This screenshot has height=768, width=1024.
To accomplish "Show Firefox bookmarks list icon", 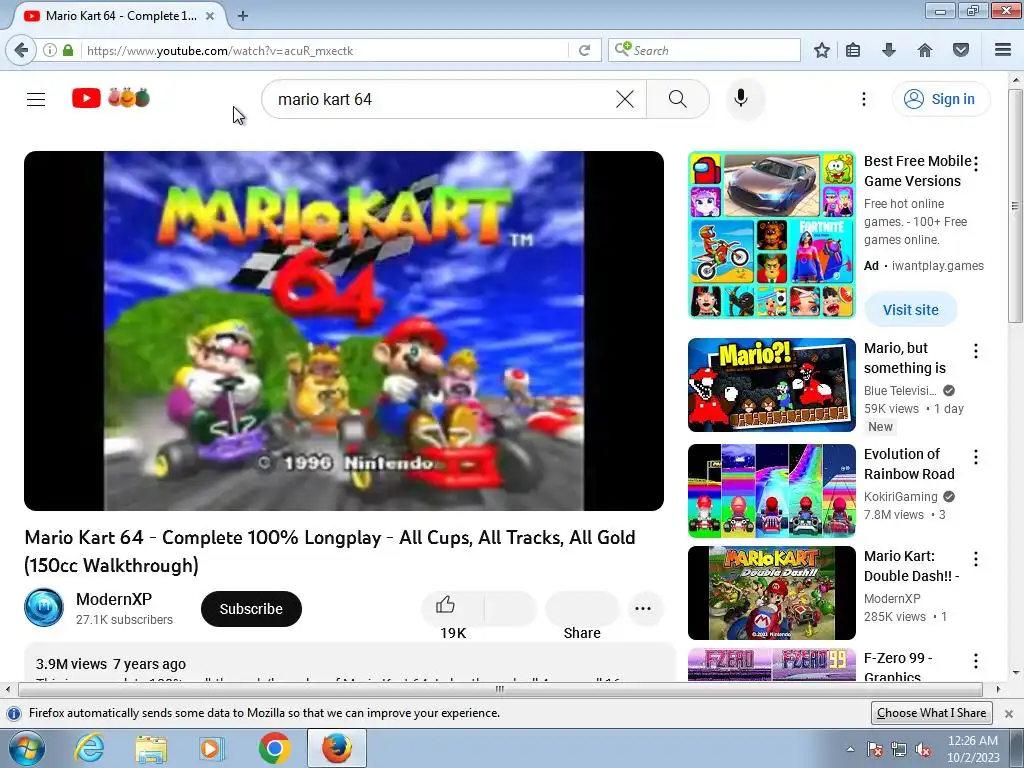I will tap(853, 50).
